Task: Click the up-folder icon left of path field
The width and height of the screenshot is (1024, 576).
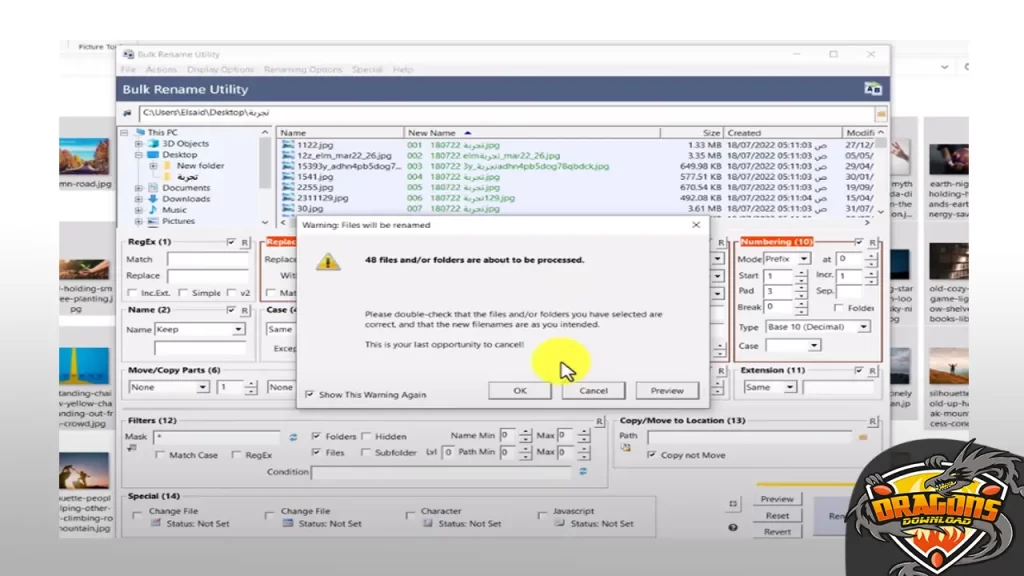Action: point(127,114)
